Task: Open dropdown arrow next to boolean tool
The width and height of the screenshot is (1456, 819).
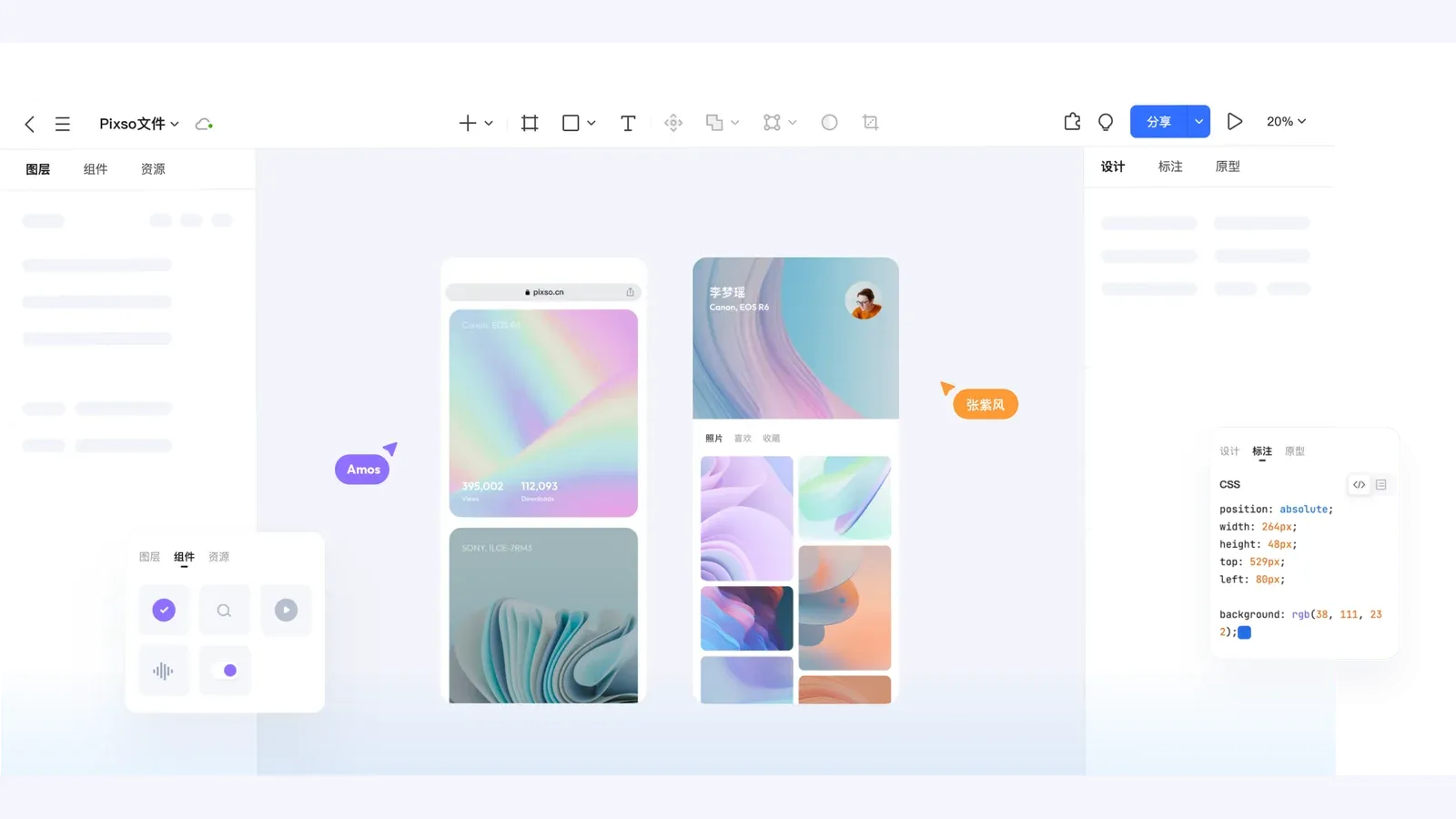Action: [735, 123]
